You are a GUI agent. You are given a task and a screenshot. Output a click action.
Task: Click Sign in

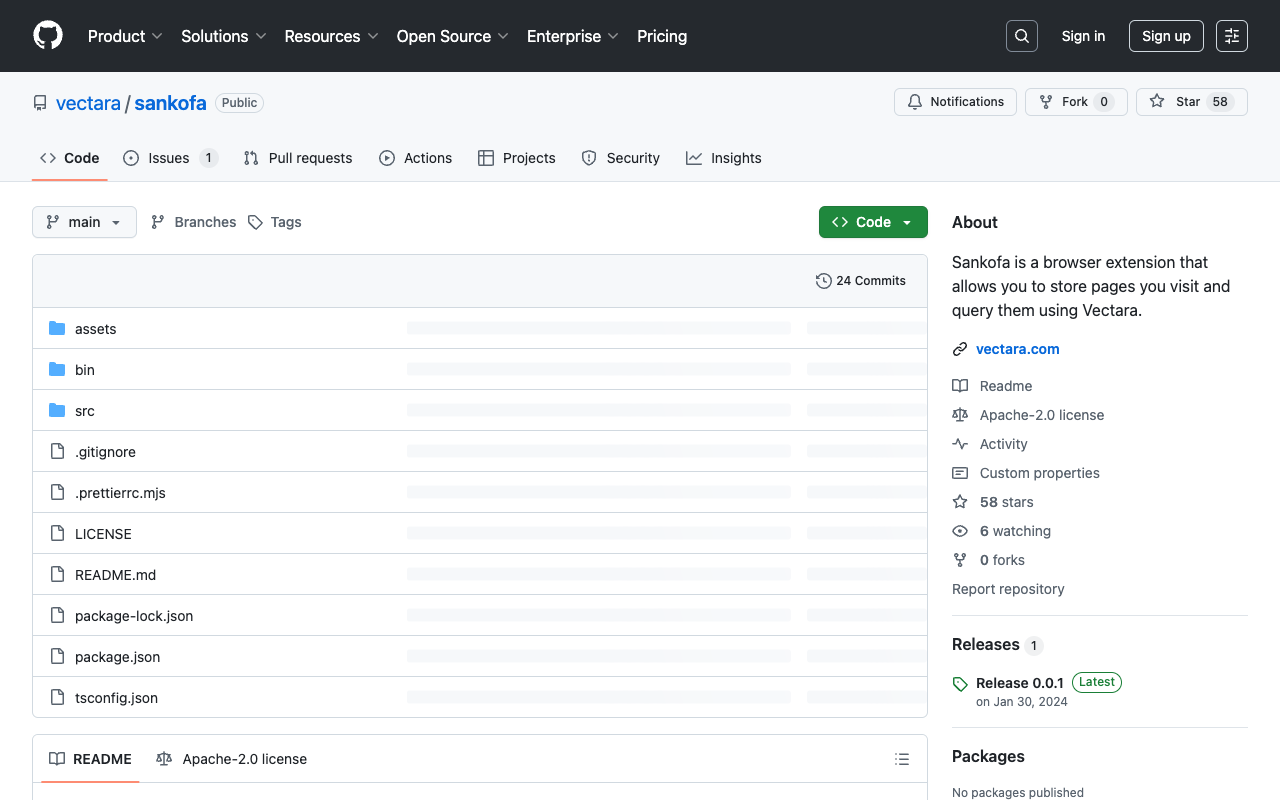pyautogui.click(x=1083, y=36)
